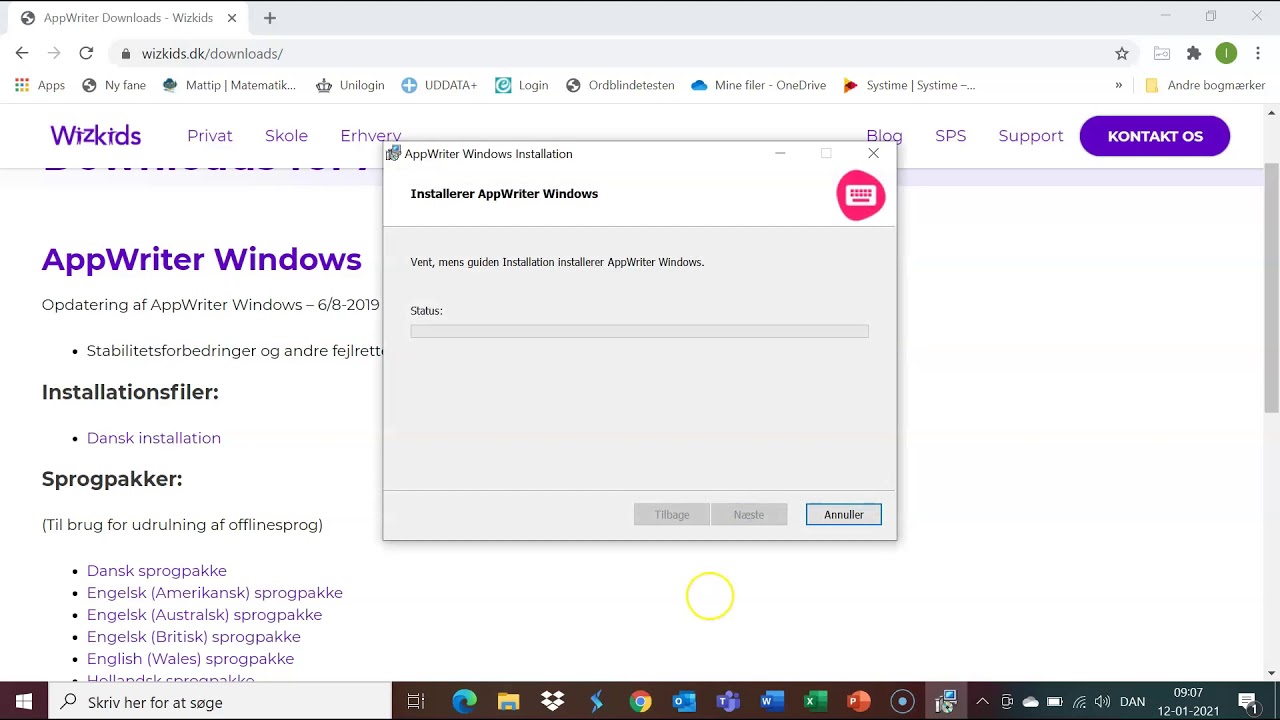
Task: Open the Ordblindetesten bookmark
Action: [620, 85]
